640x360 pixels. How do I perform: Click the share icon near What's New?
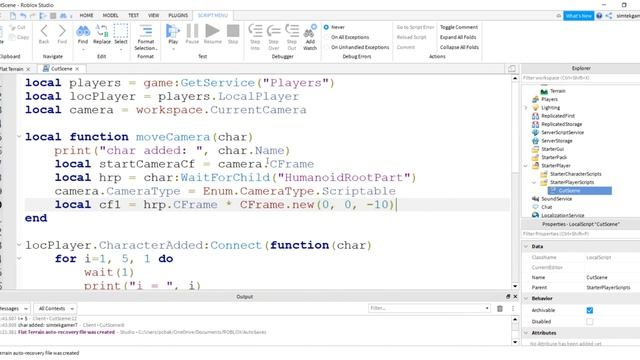tap(609, 16)
